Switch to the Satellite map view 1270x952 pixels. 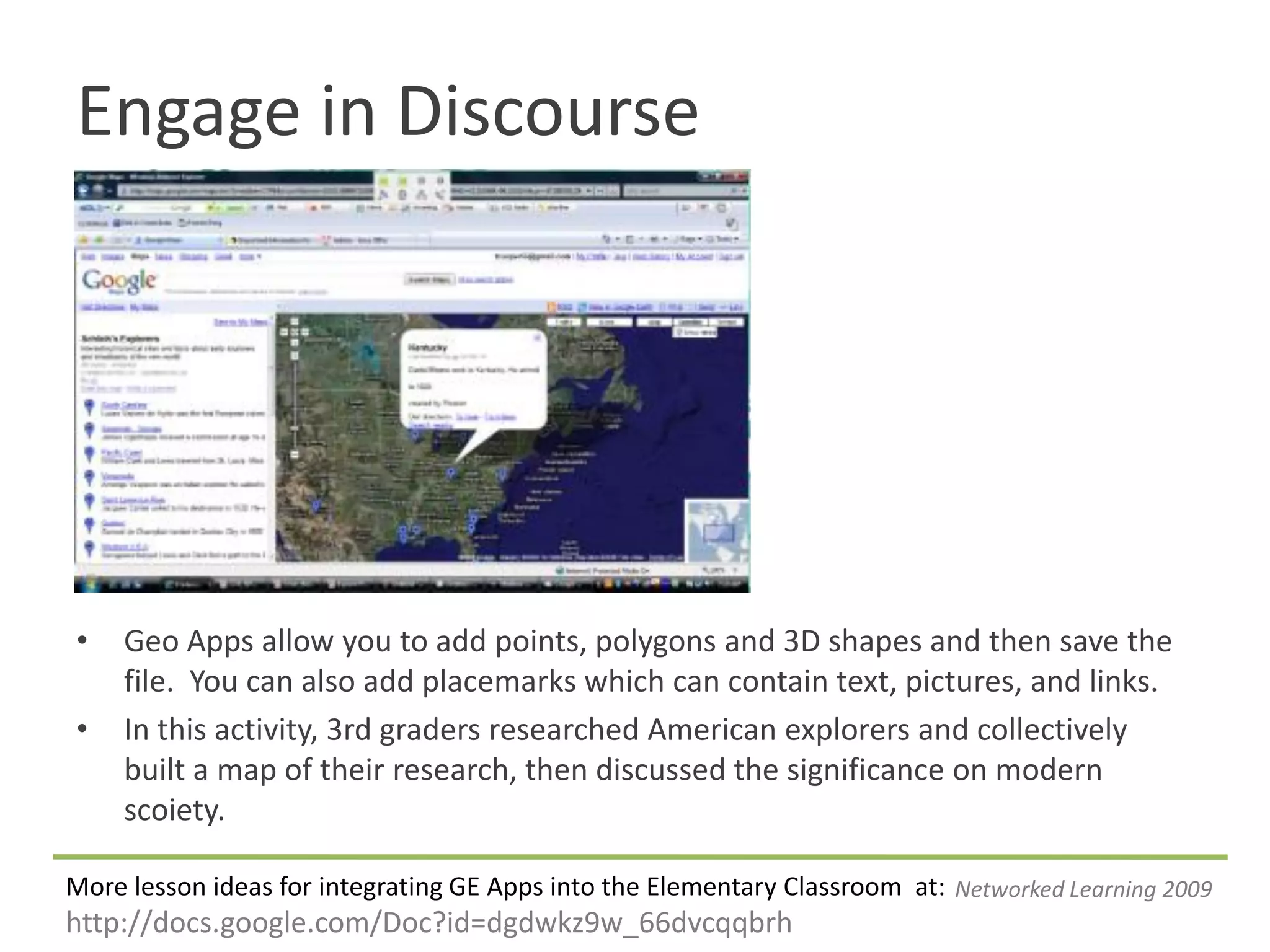[691, 322]
